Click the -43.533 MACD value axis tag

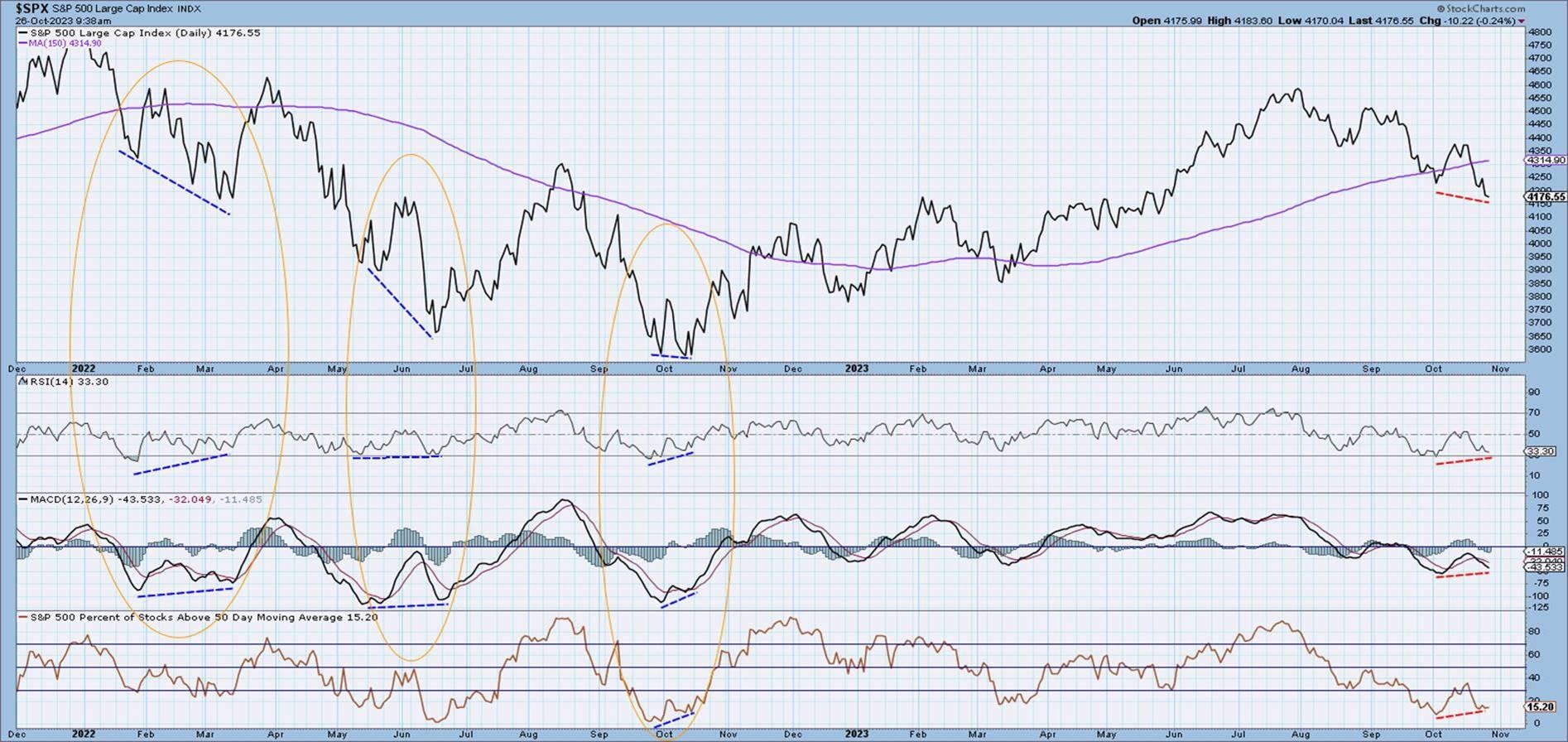point(1542,567)
